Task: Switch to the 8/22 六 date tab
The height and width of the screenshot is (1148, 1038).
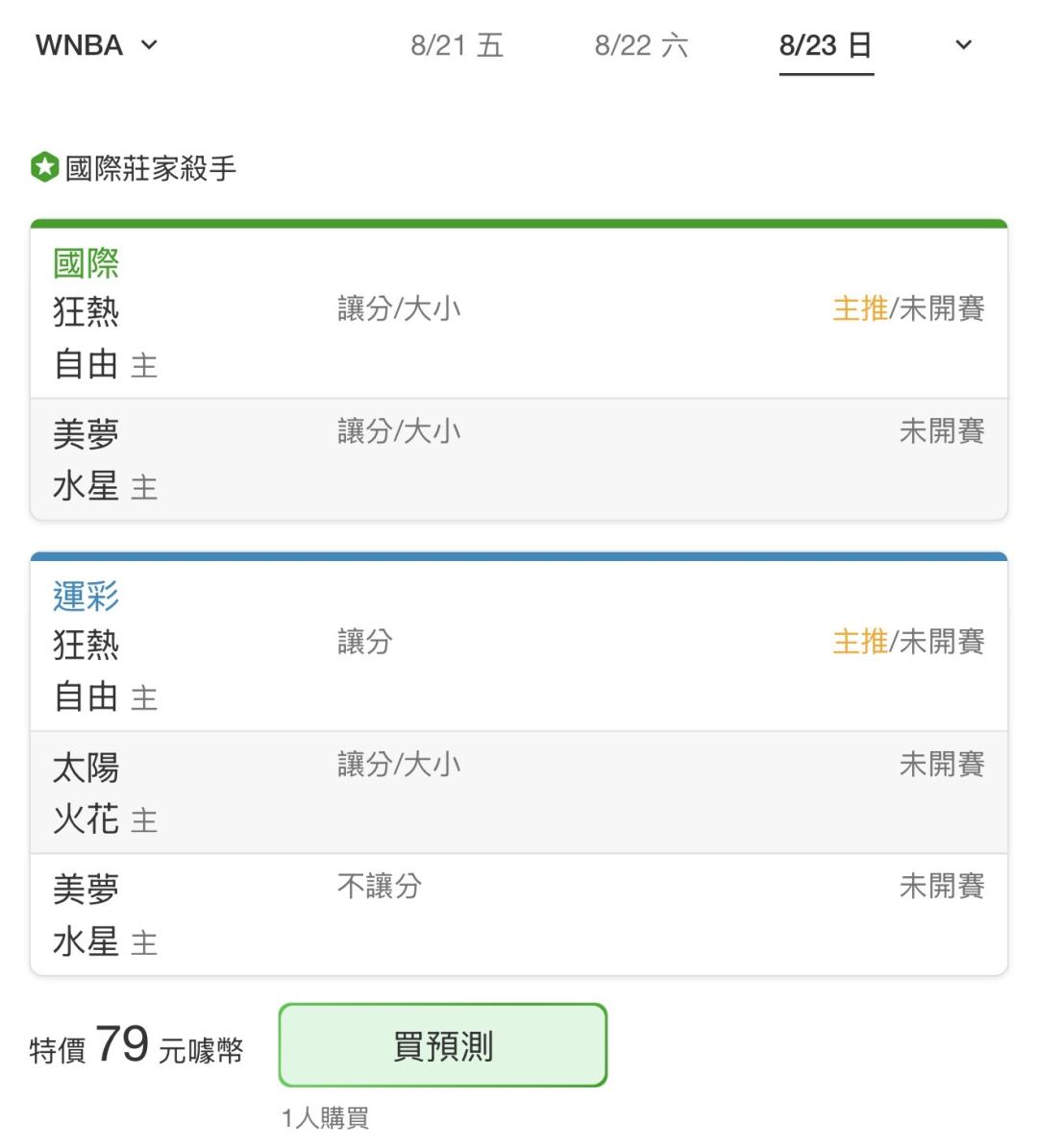Action: click(642, 45)
